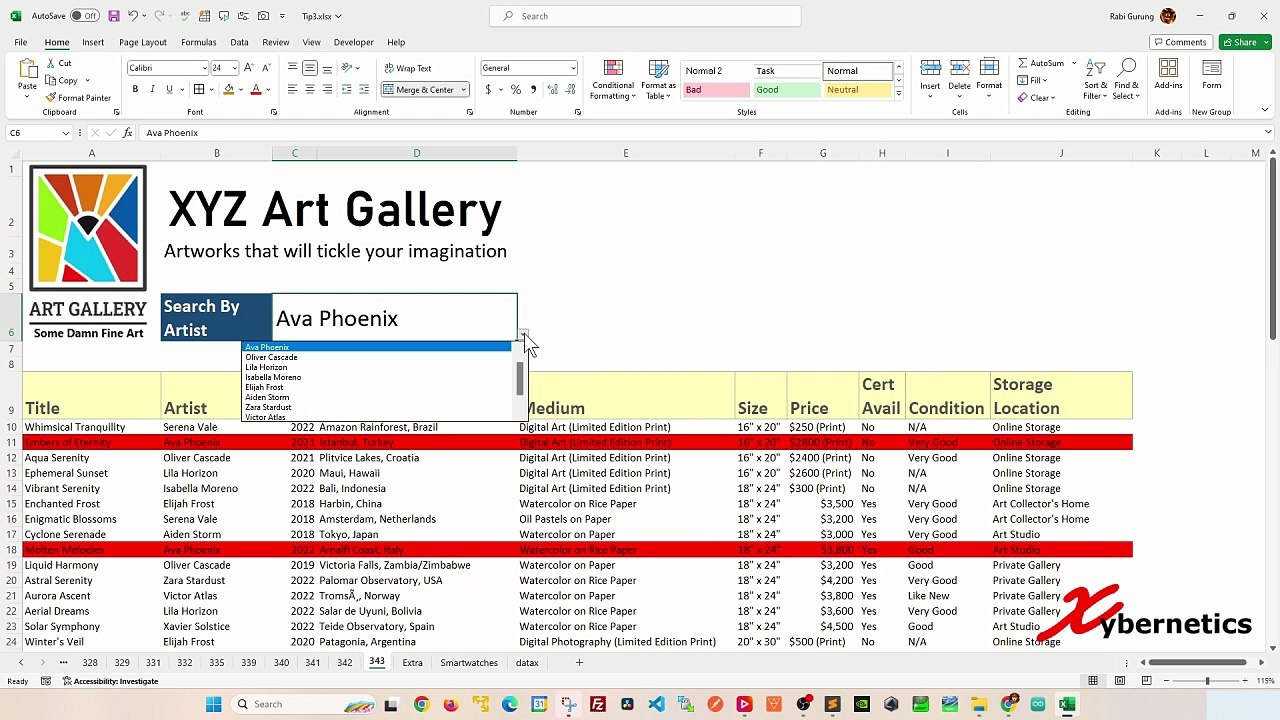Set middle vertical alignment

point(310,68)
